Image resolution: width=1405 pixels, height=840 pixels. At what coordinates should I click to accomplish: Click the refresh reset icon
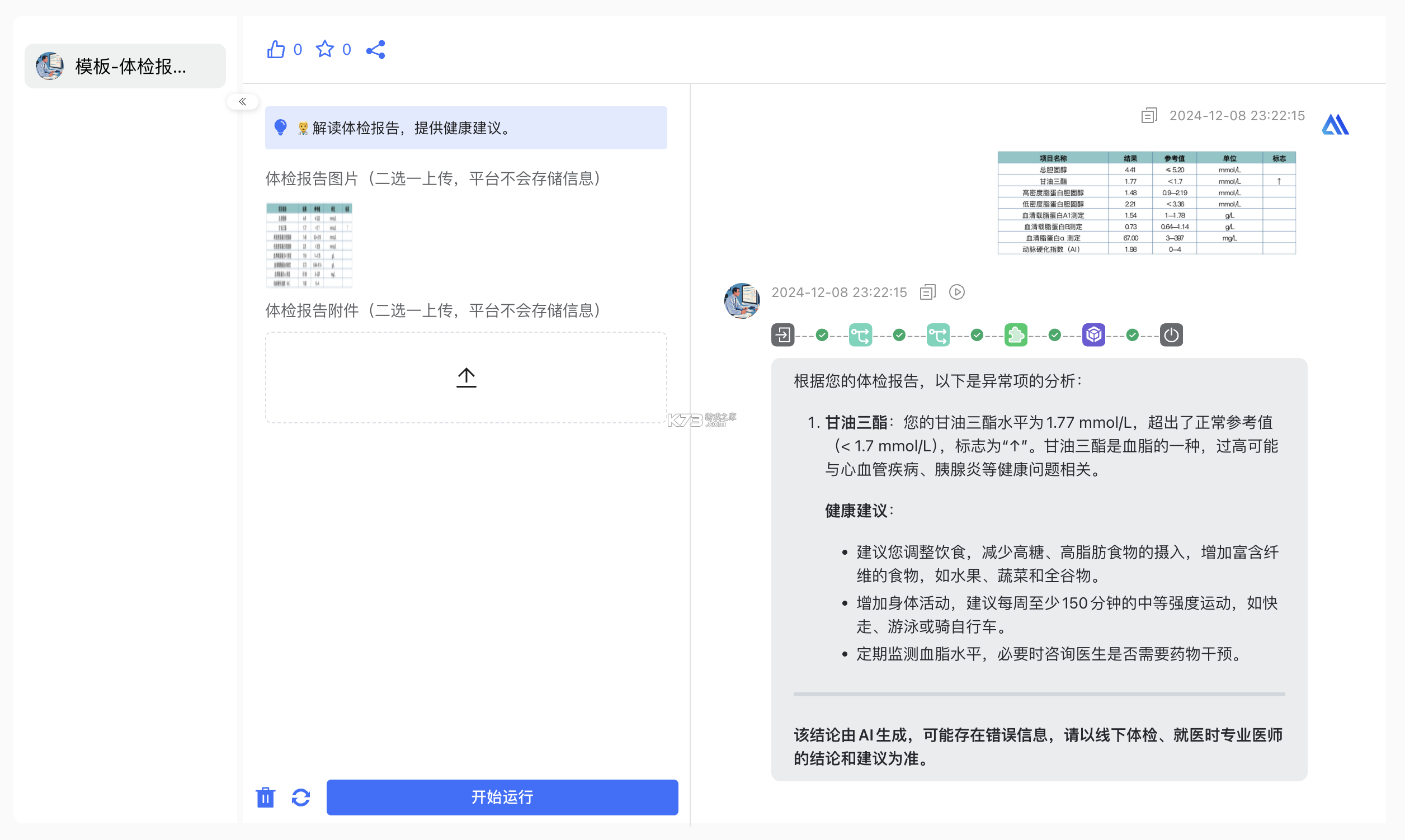[300, 797]
